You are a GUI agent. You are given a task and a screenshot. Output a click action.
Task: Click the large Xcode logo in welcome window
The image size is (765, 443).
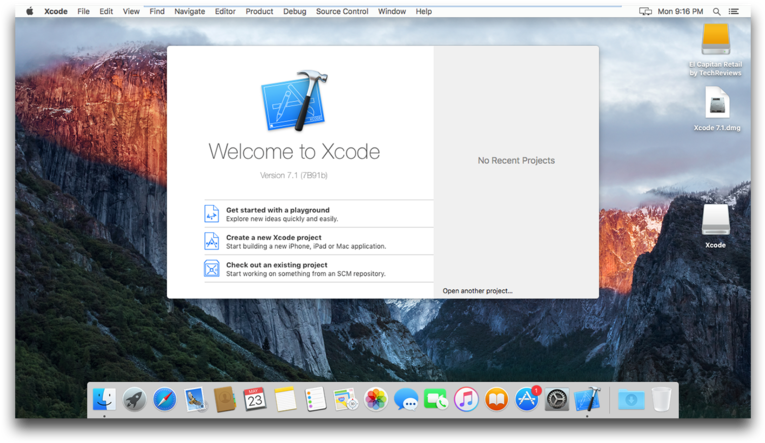294,101
